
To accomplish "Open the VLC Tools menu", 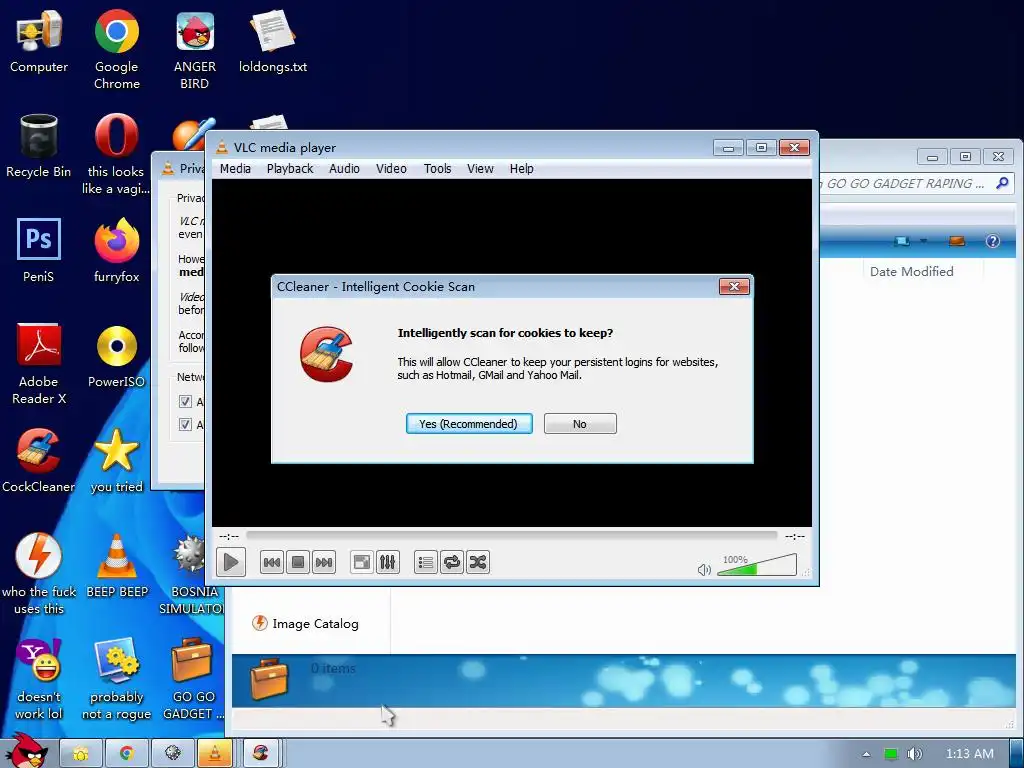I will coord(438,168).
